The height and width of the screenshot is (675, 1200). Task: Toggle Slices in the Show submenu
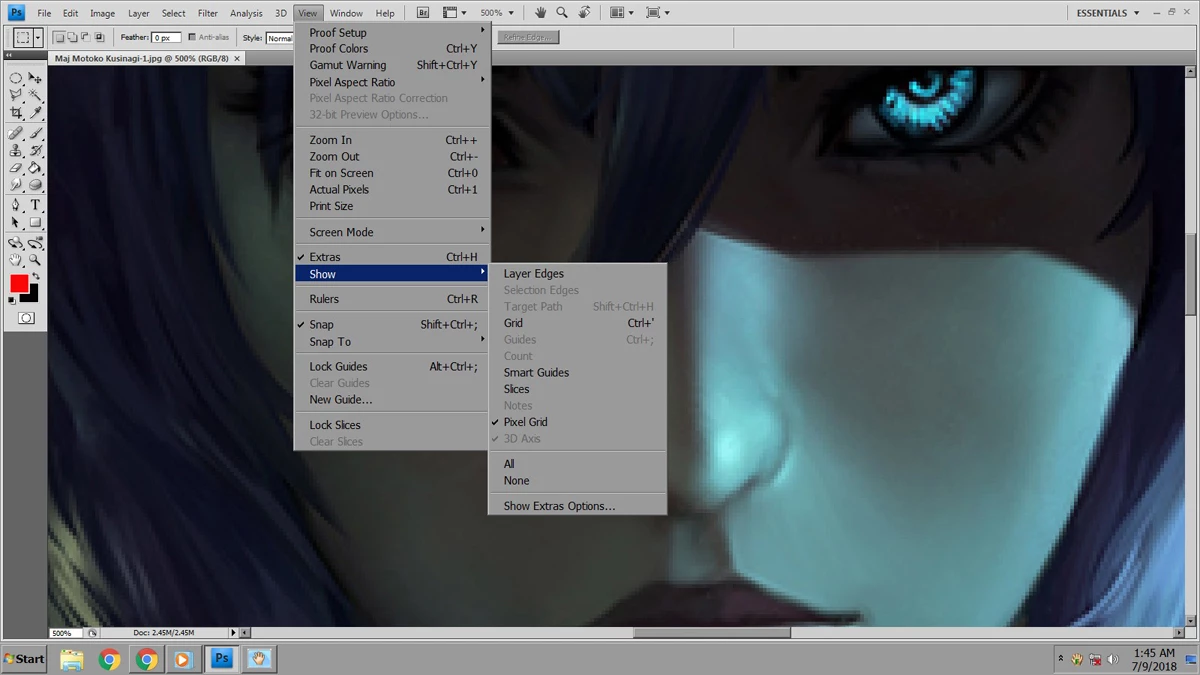pyautogui.click(x=577, y=389)
